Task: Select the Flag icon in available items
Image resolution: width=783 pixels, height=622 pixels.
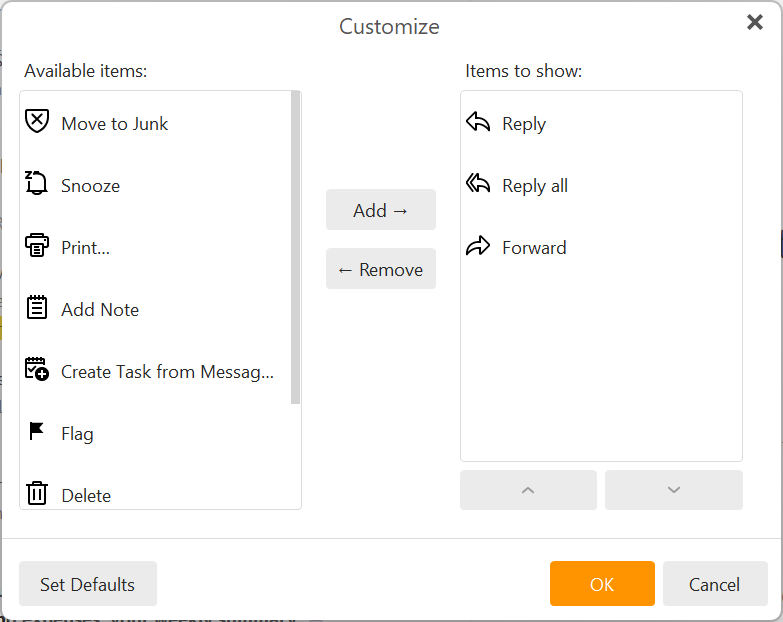Action: (37, 432)
